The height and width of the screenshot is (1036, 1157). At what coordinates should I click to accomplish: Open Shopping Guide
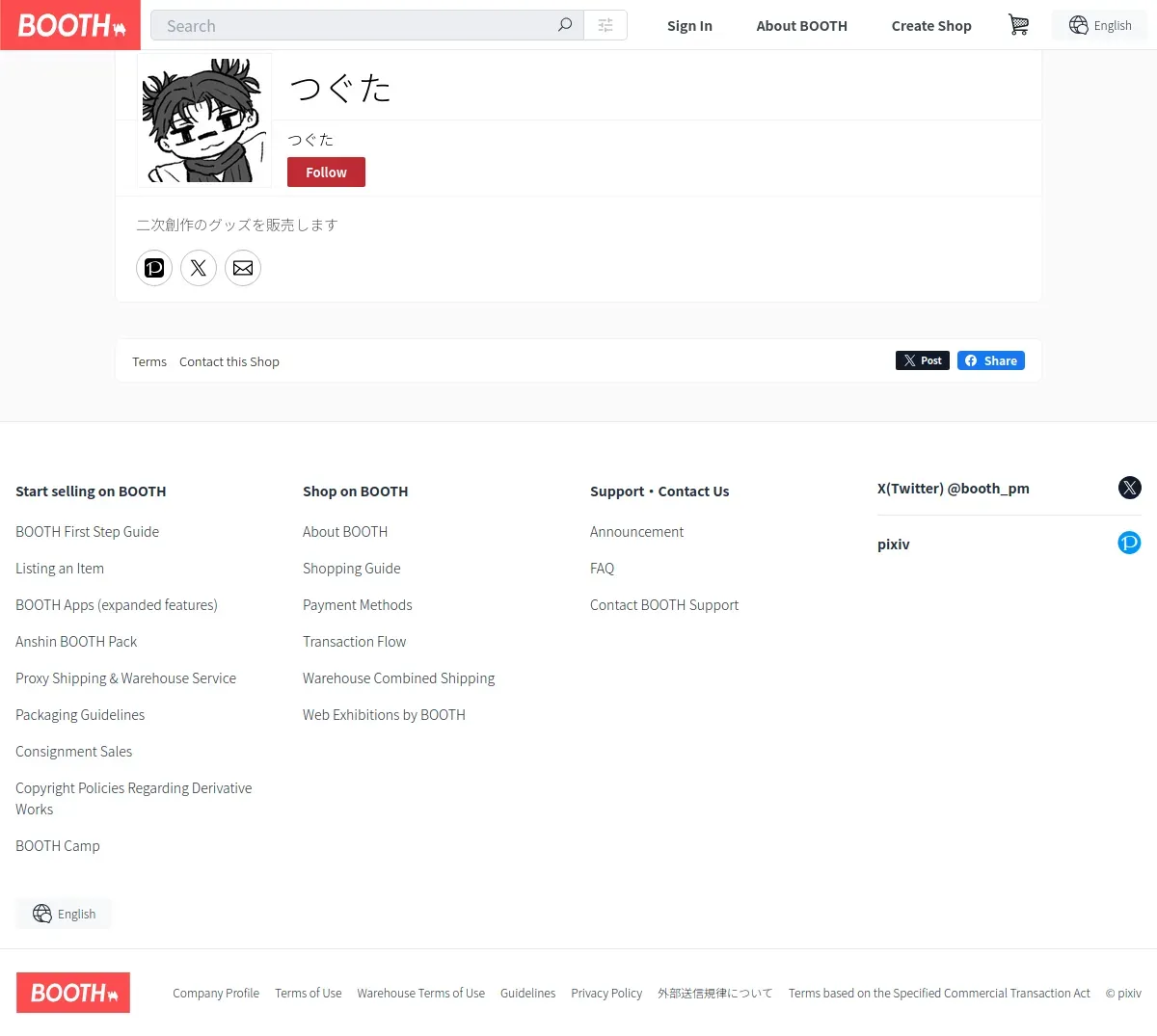click(x=351, y=569)
